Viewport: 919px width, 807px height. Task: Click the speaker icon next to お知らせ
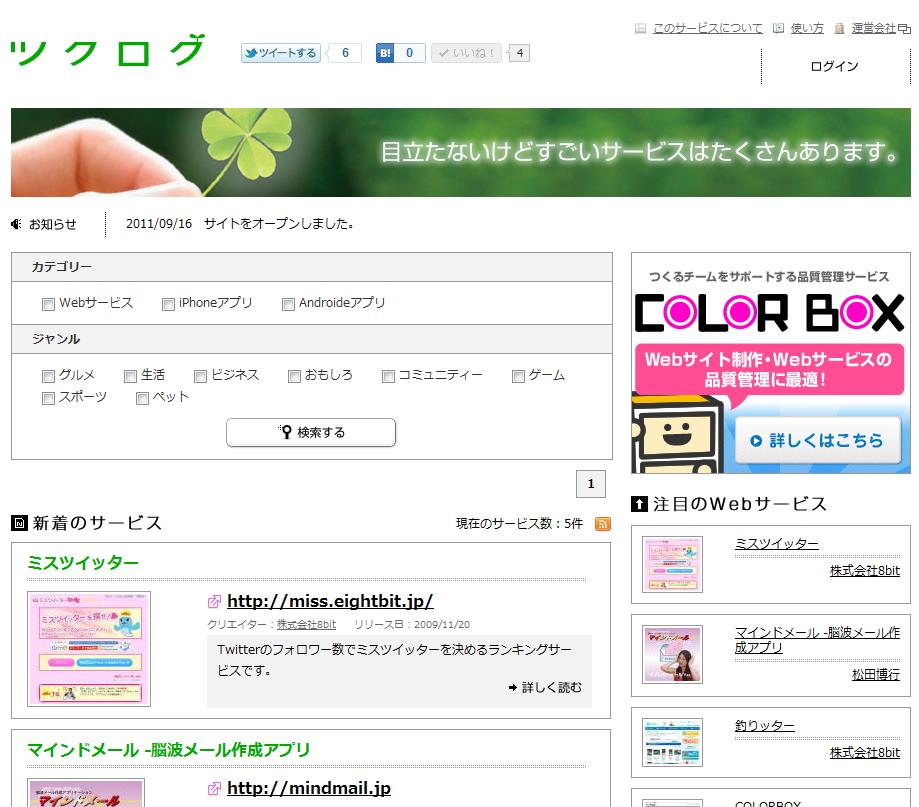click(x=17, y=224)
